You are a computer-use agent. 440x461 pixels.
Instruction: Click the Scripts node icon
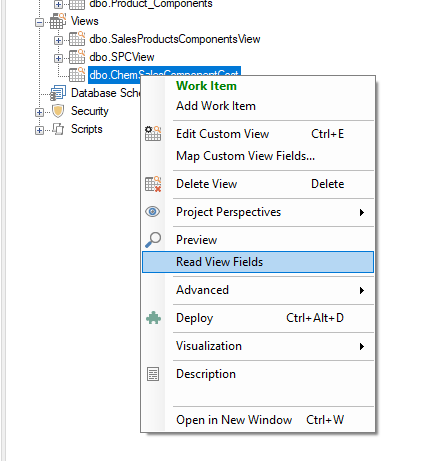click(58, 129)
